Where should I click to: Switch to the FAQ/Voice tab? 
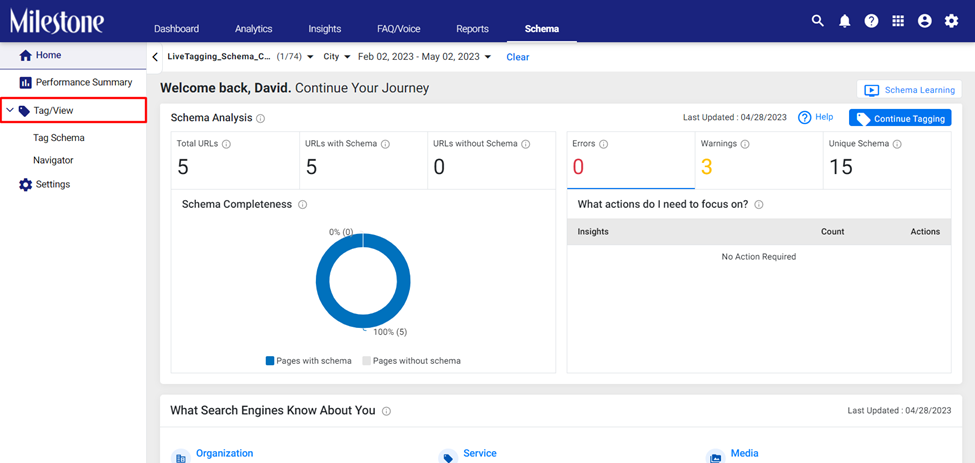pyautogui.click(x=399, y=29)
